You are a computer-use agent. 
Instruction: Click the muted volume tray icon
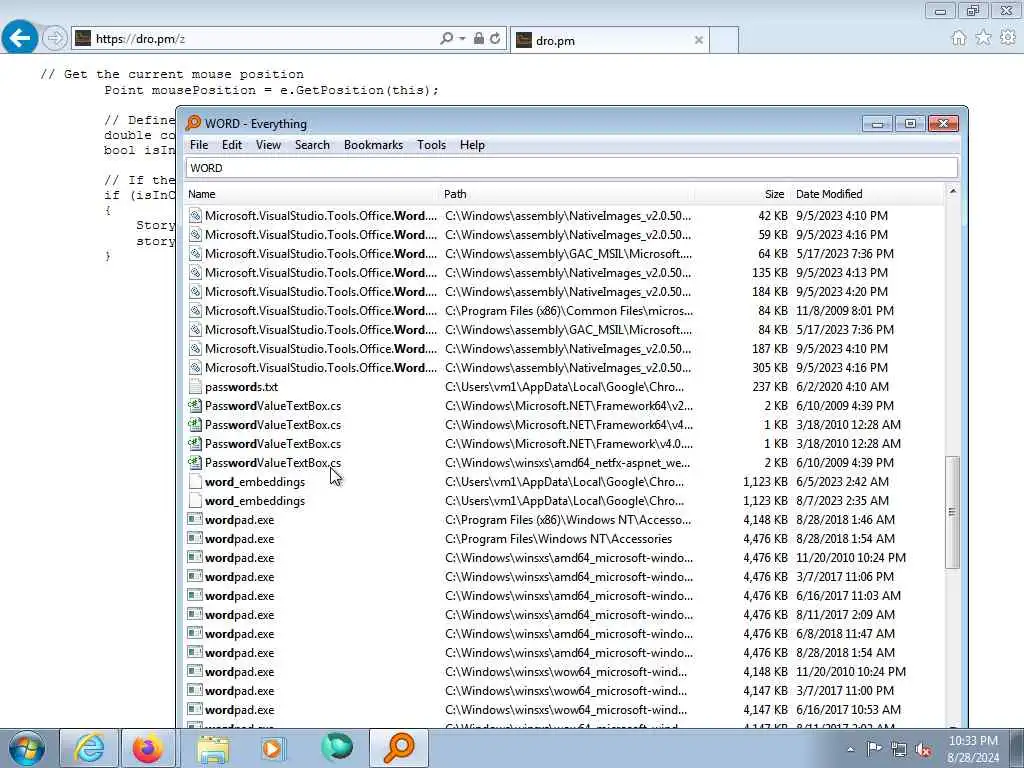coord(923,750)
